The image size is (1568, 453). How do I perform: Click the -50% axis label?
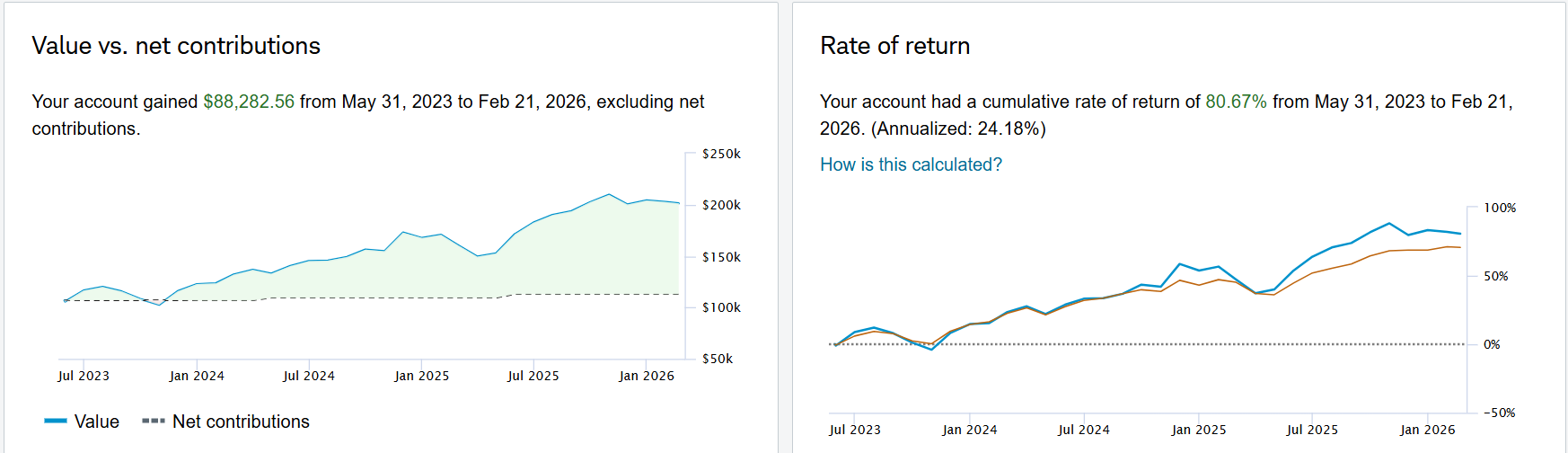tap(1499, 413)
